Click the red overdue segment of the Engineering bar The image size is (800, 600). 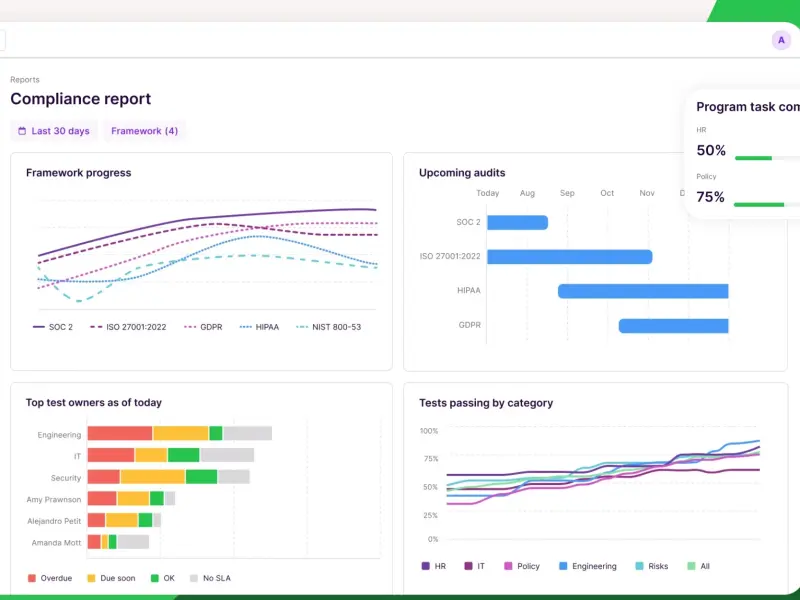click(x=119, y=433)
